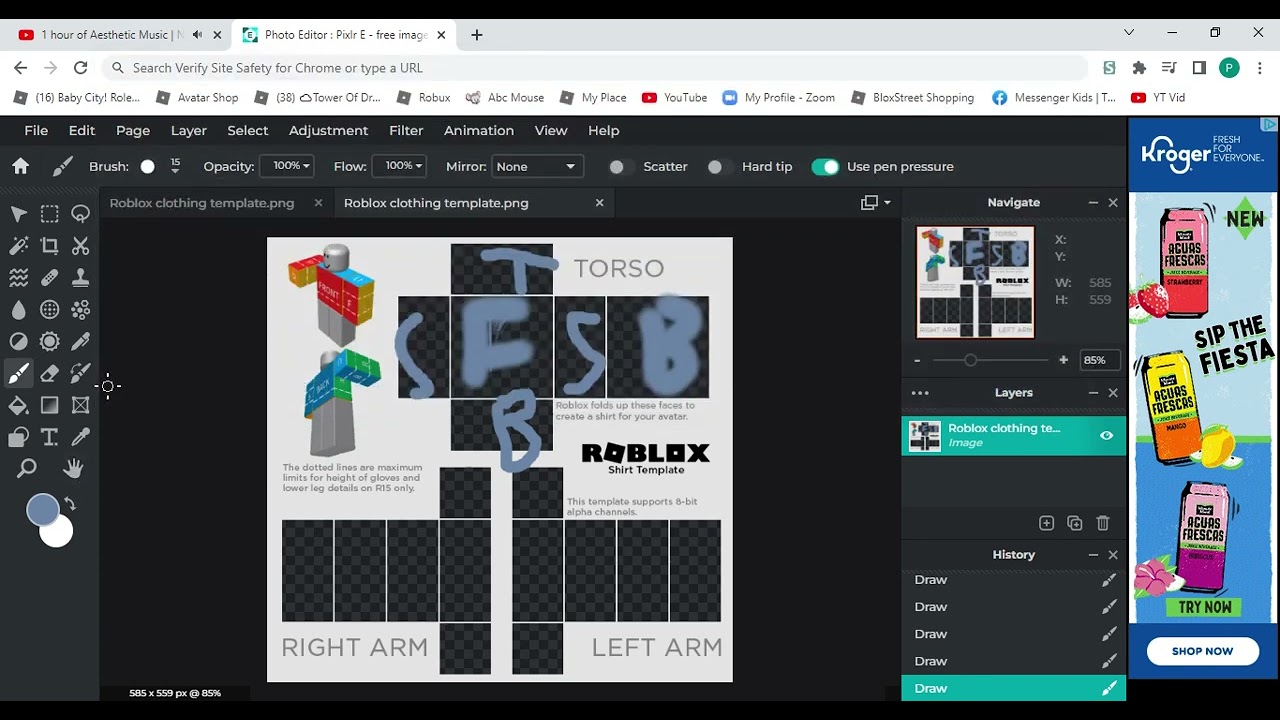Open the Filter menu
The width and height of the screenshot is (1280, 720).
406,131
